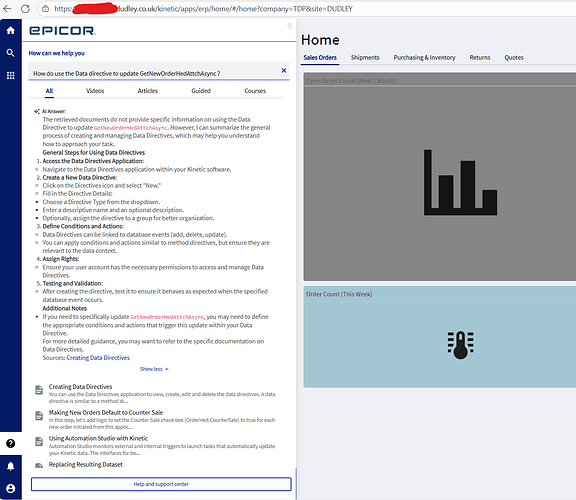Viewport: 576px width, 500px height.
Task: Open the Shipments tab on Home
Action: click(365, 57)
